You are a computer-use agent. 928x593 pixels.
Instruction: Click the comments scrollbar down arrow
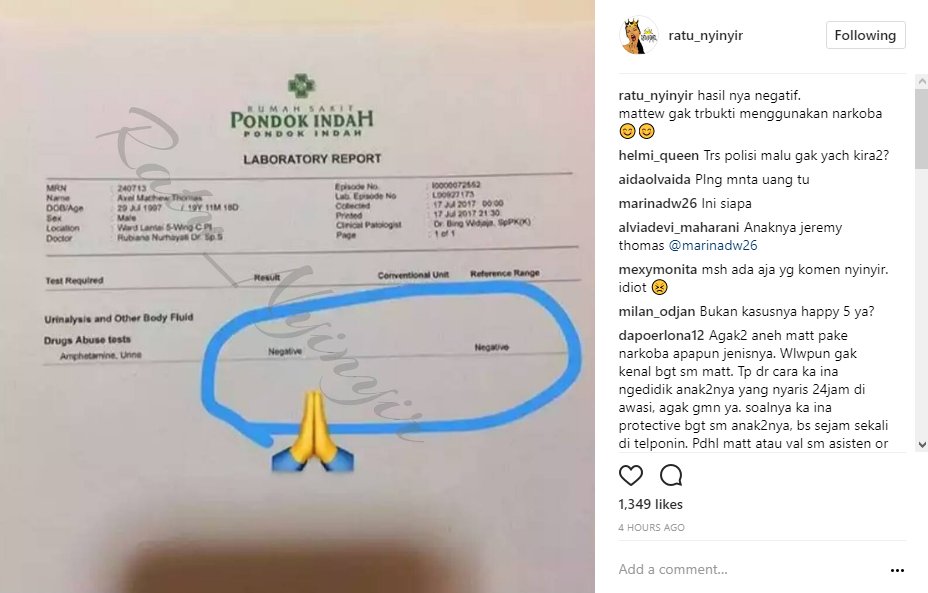921,444
